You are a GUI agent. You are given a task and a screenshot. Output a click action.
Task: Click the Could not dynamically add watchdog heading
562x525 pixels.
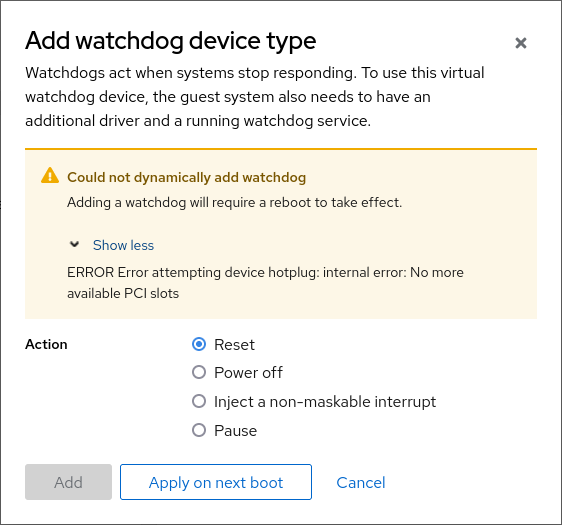pyautogui.click(x=187, y=177)
